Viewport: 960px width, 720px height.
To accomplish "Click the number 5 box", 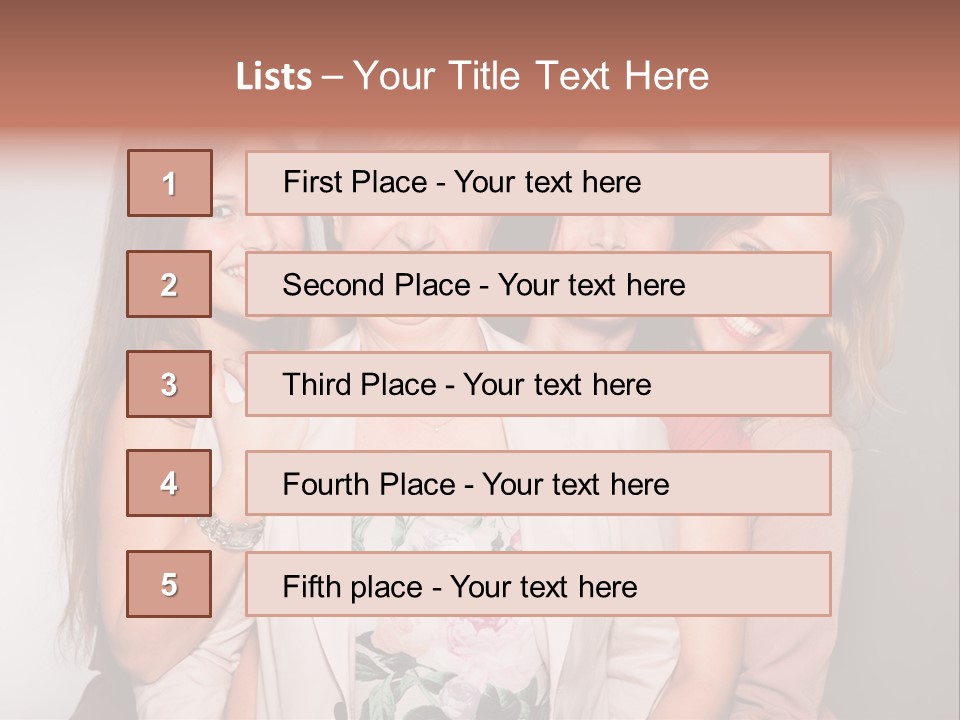I will coord(169,584).
